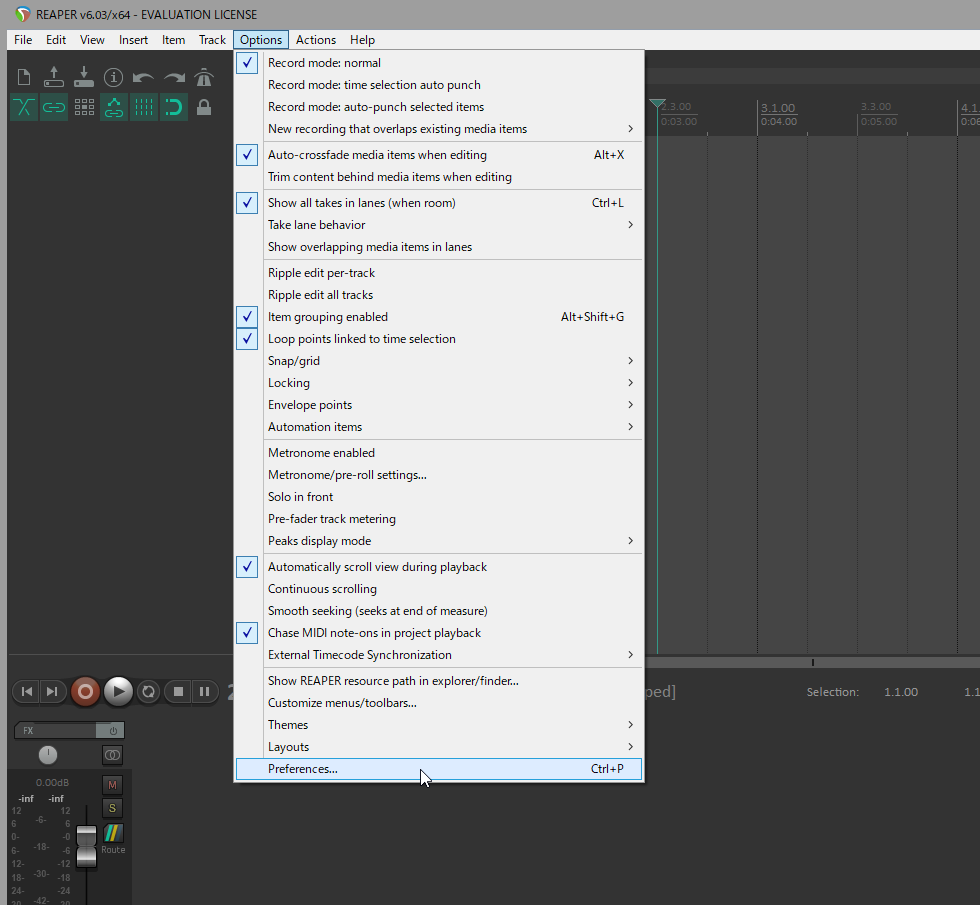
Task: Click the master FX button
Action: tap(56, 730)
